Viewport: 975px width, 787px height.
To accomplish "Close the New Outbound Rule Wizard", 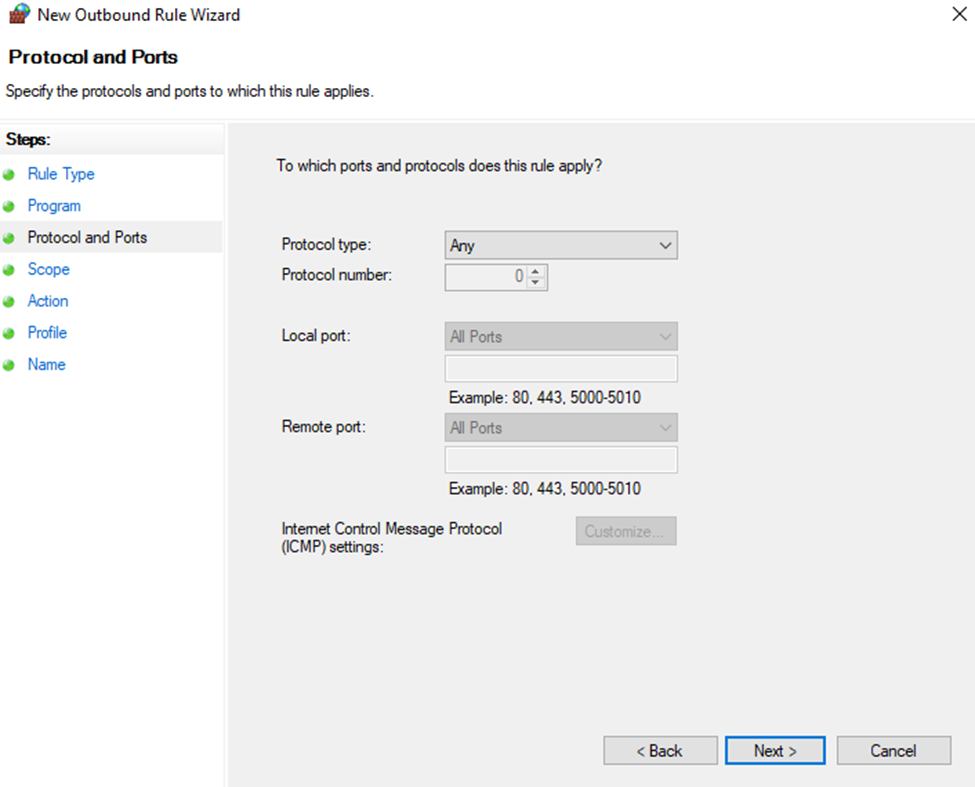I will pos(959,14).
